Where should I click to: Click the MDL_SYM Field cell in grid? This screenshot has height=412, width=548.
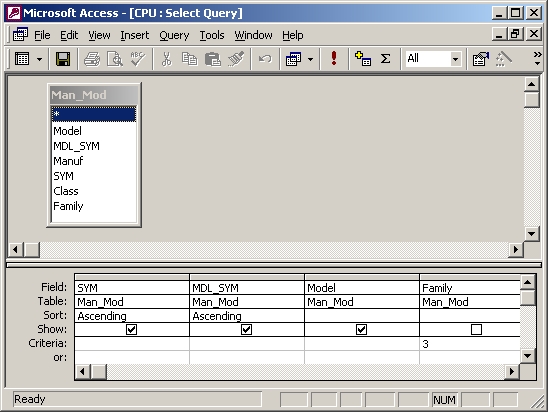[247, 288]
